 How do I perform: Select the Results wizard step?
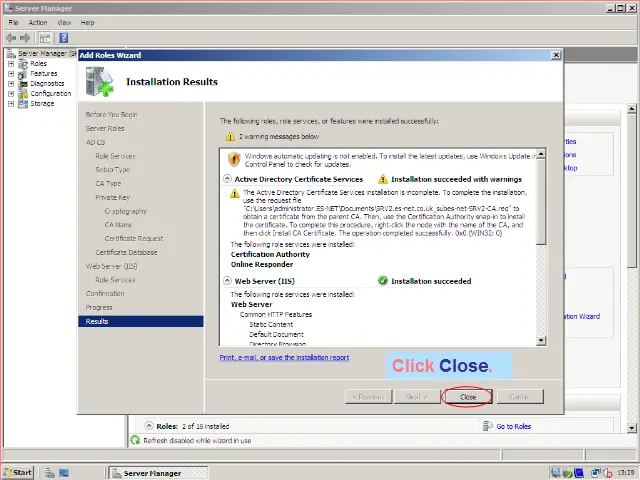point(140,321)
